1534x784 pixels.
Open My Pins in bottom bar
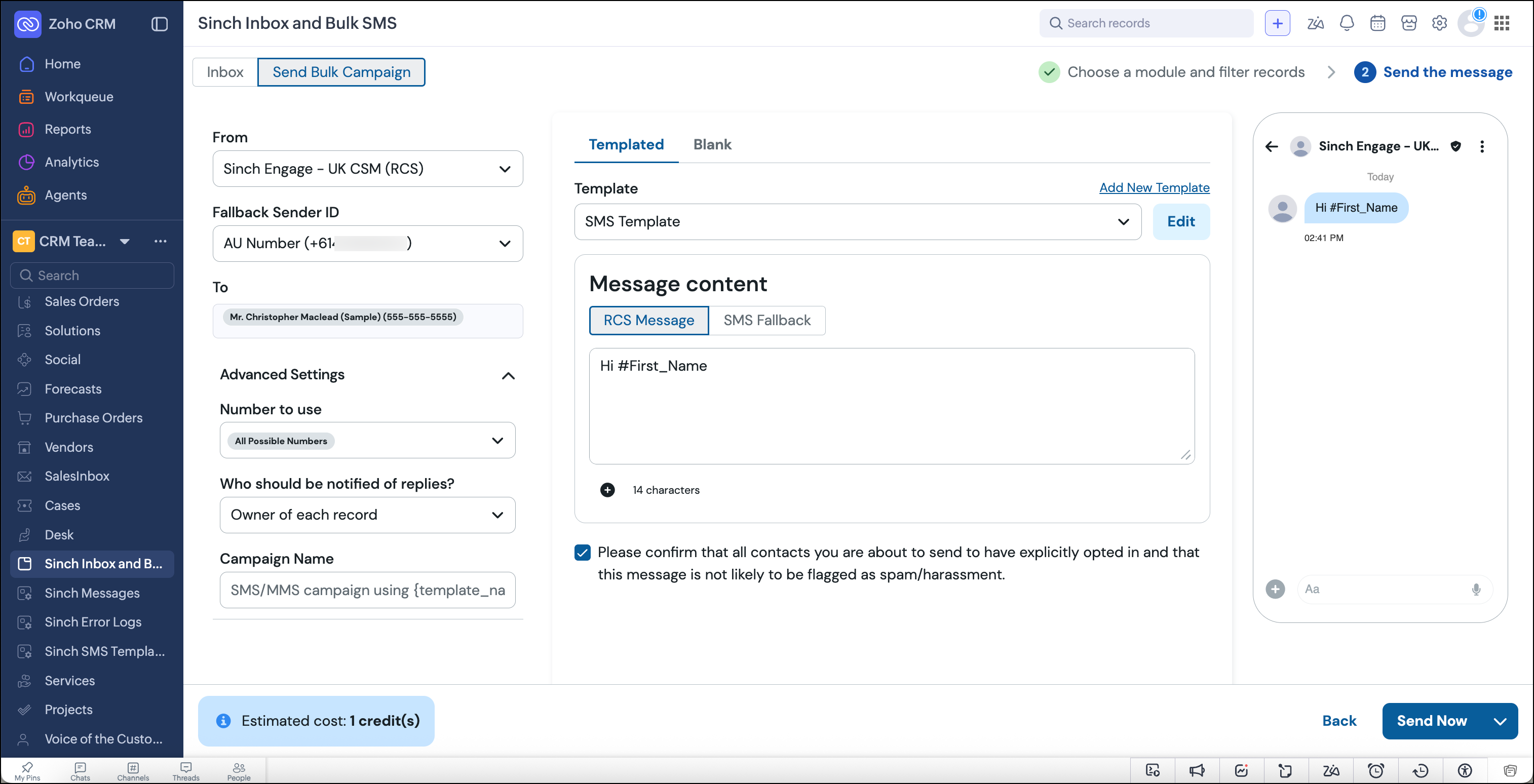(x=27, y=771)
